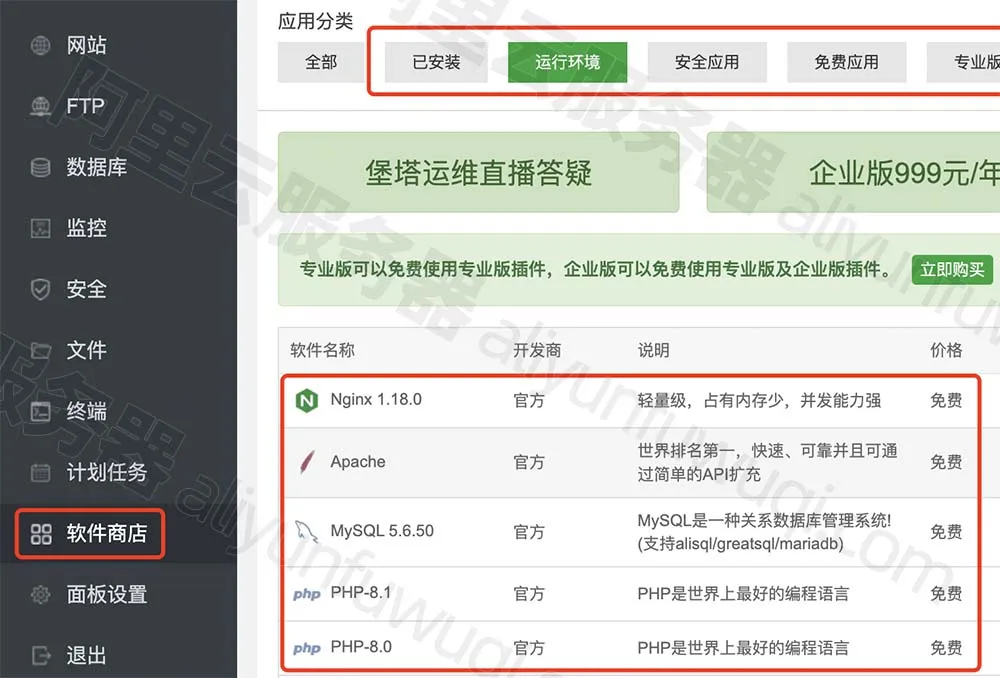
Task: Switch to the 已安装 (Installed) tab
Action: 435,61
